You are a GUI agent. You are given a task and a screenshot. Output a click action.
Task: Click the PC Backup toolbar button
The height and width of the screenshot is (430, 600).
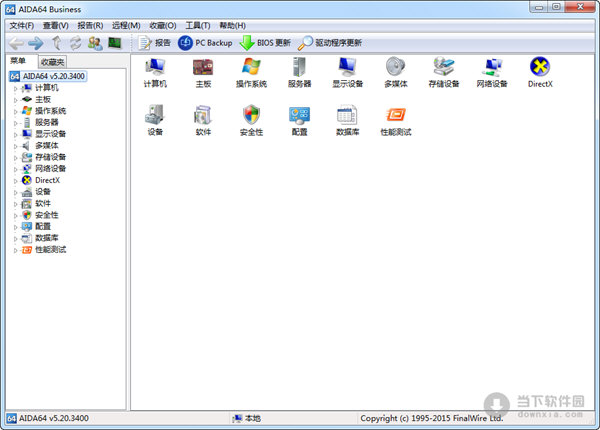205,43
